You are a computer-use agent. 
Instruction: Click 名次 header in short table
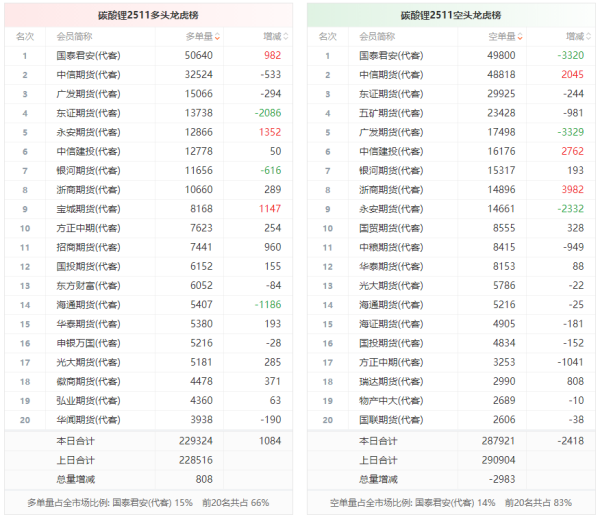tap(328, 37)
